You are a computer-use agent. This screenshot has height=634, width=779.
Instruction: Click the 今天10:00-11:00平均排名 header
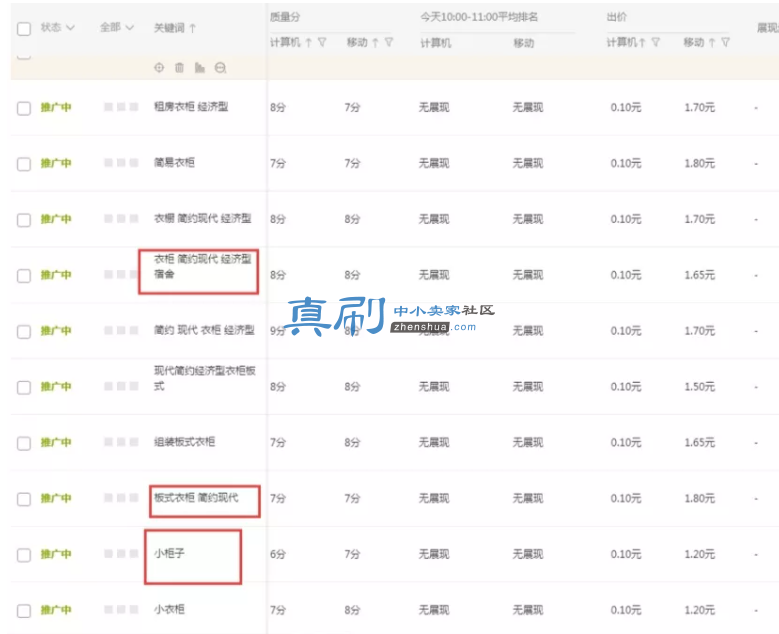(x=479, y=17)
